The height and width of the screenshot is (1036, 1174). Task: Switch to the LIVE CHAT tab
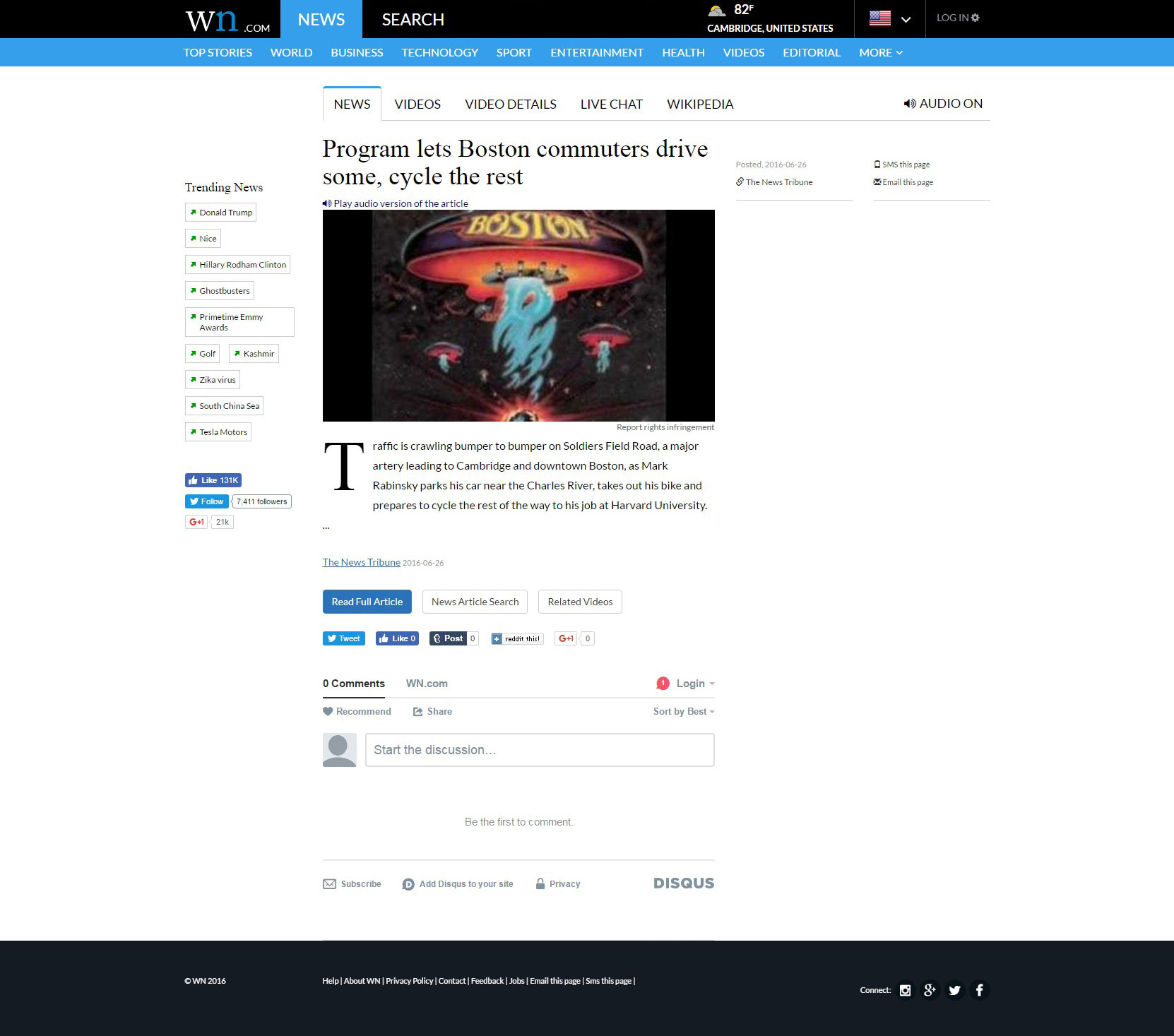tap(612, 105)
